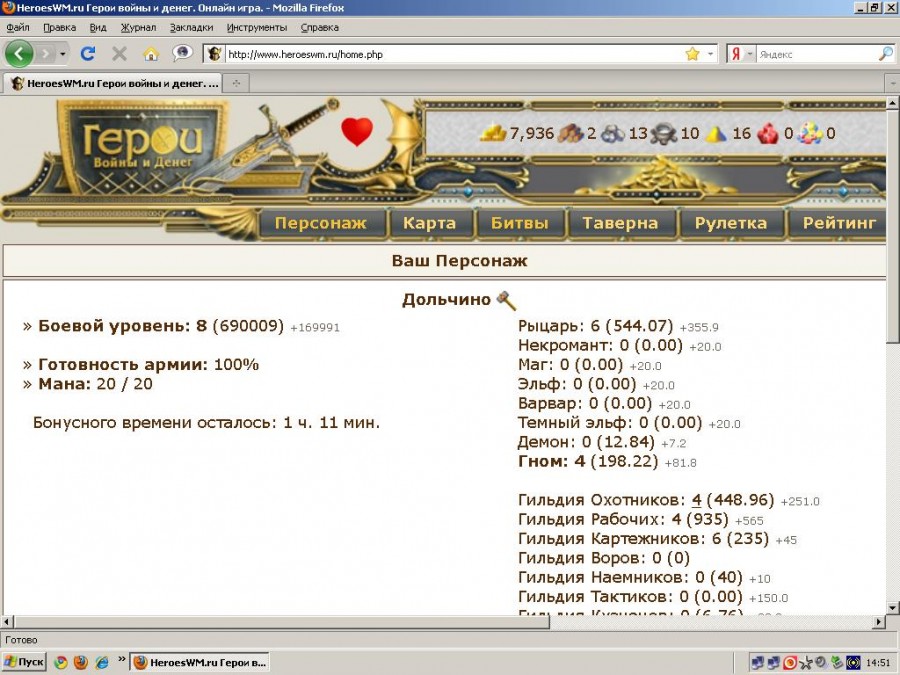This screenshot has height=675, width=900.
Task: Click the Герои Войны и Денег logo
Action: (x=142, y=148)
